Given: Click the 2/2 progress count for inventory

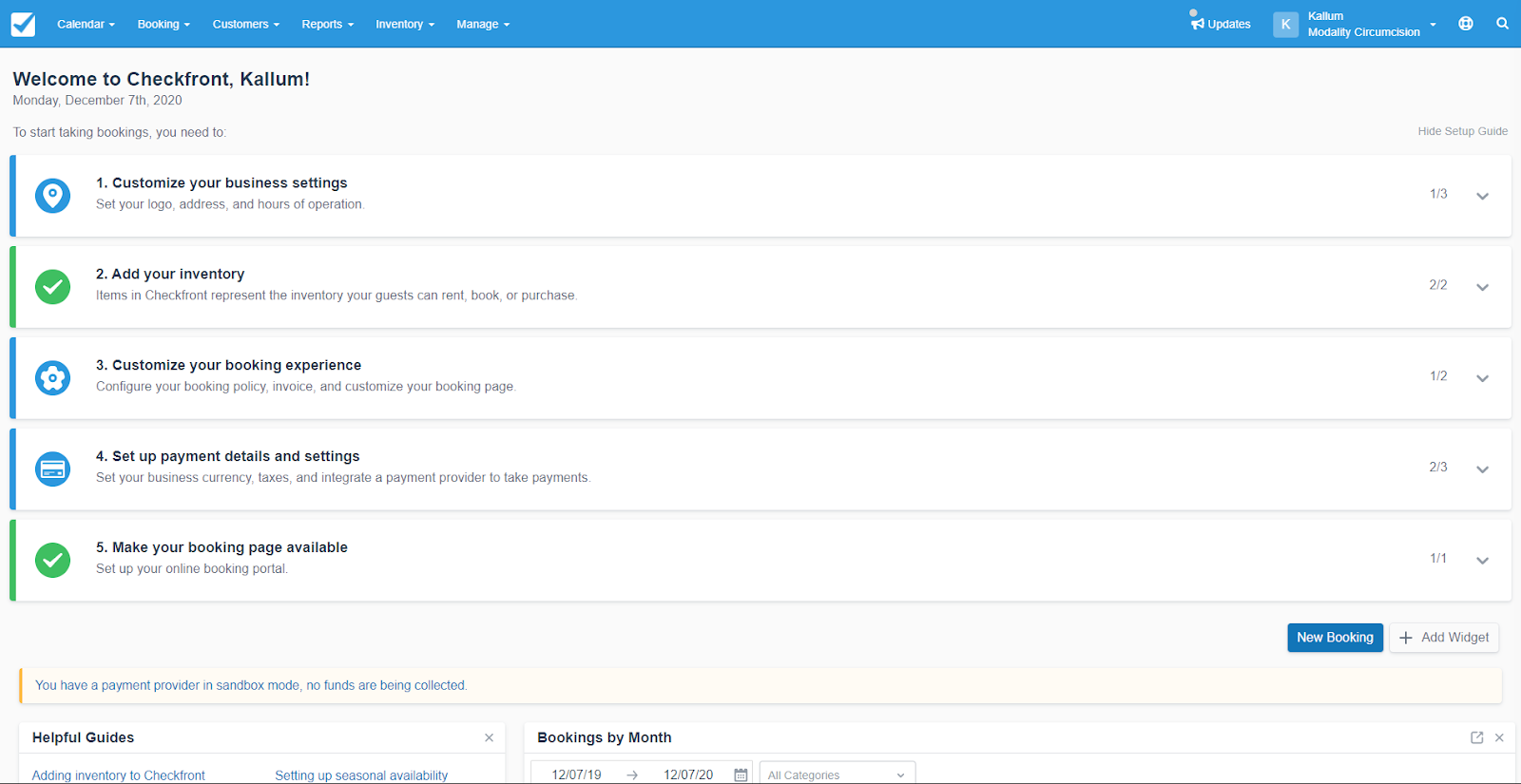Looking at the screenshot, I should point(1438,285).
